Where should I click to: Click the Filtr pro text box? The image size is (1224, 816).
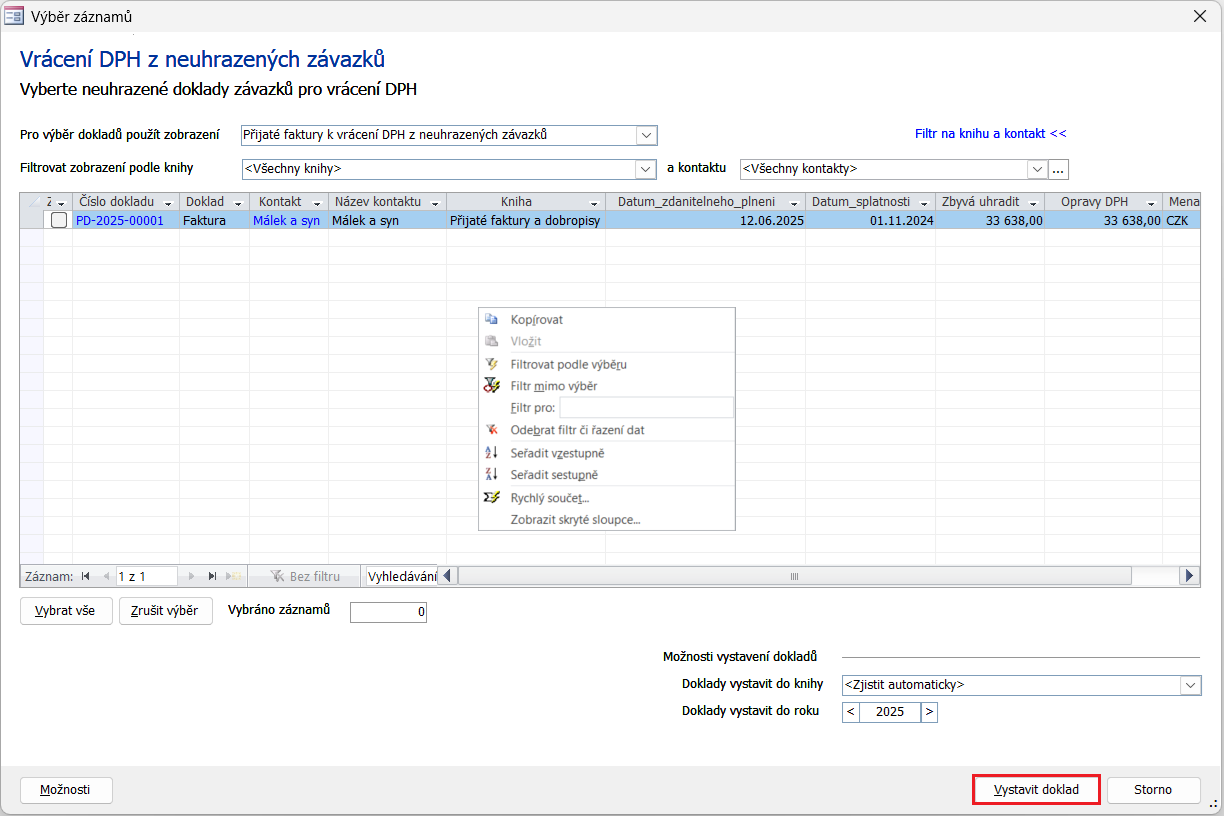(646, 408)
